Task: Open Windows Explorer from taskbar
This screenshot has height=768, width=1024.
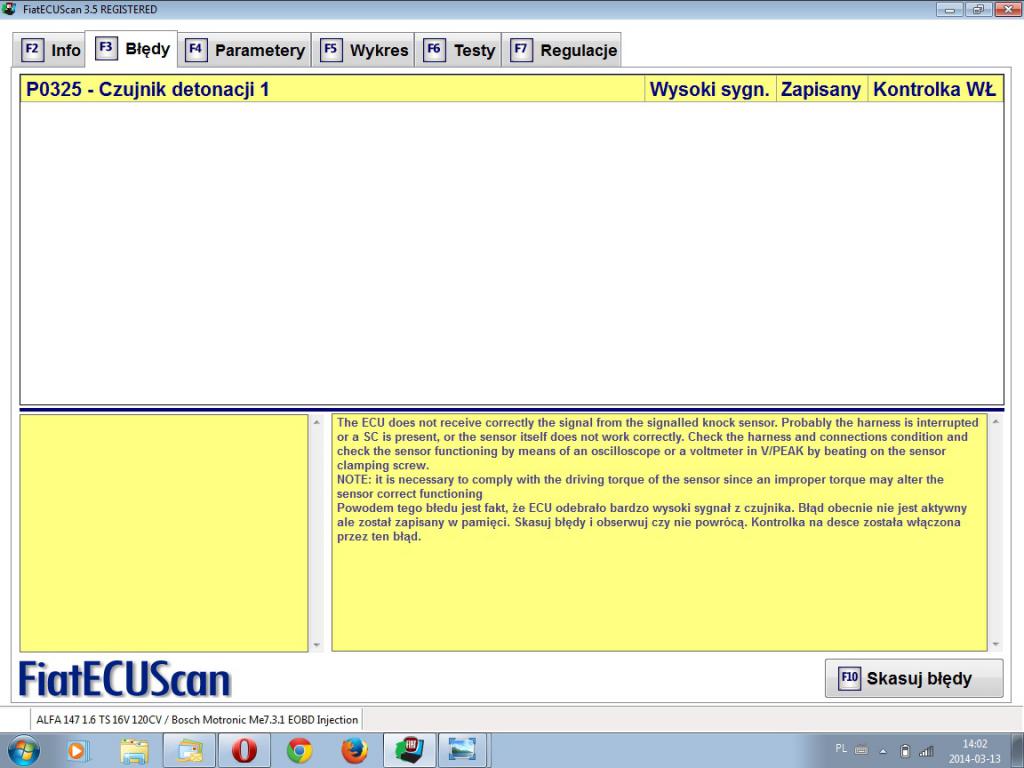Action: [x=135, y=751]
